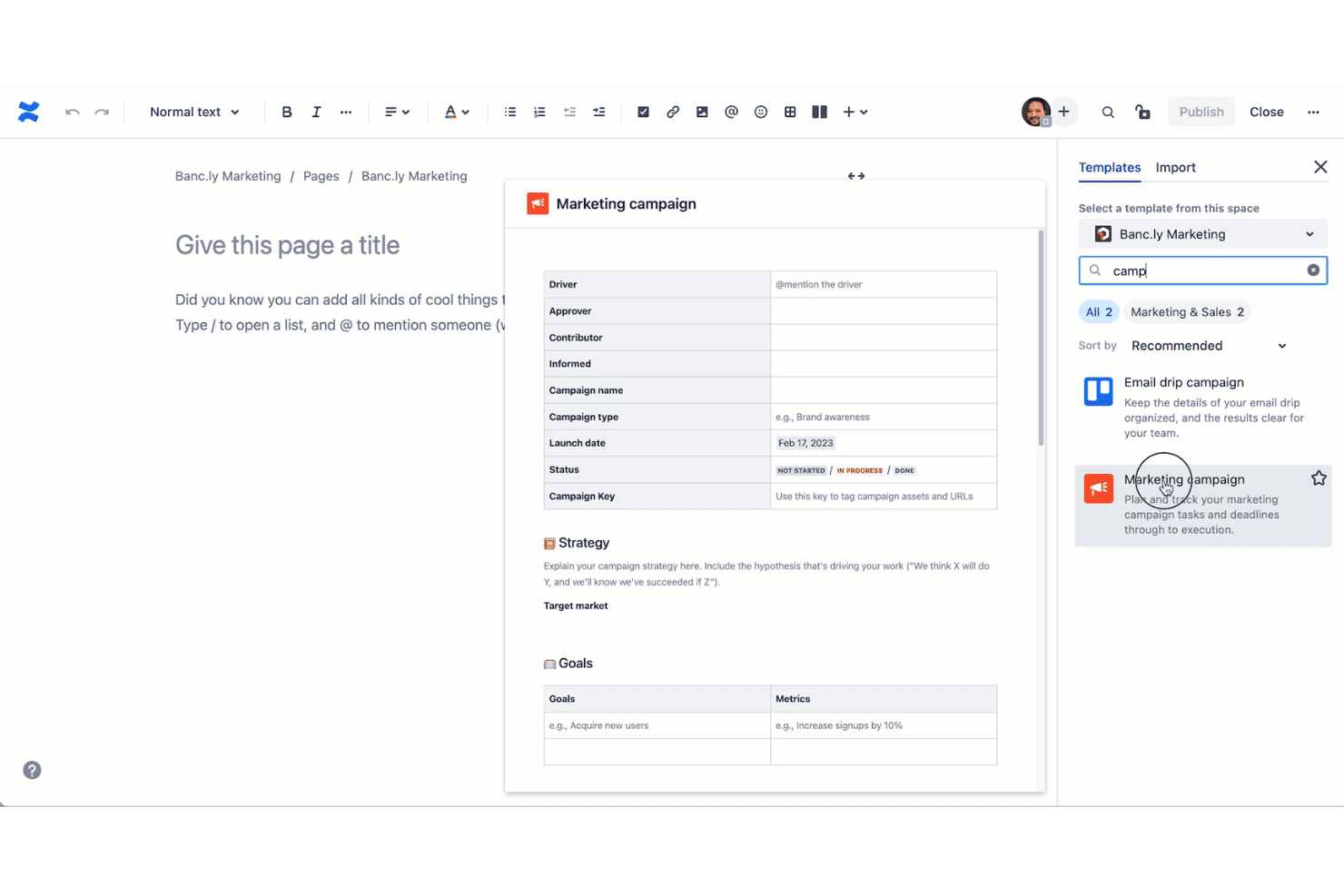Insert an emoji
This screenshot has height=896, width=1344.
coord(761,112)
